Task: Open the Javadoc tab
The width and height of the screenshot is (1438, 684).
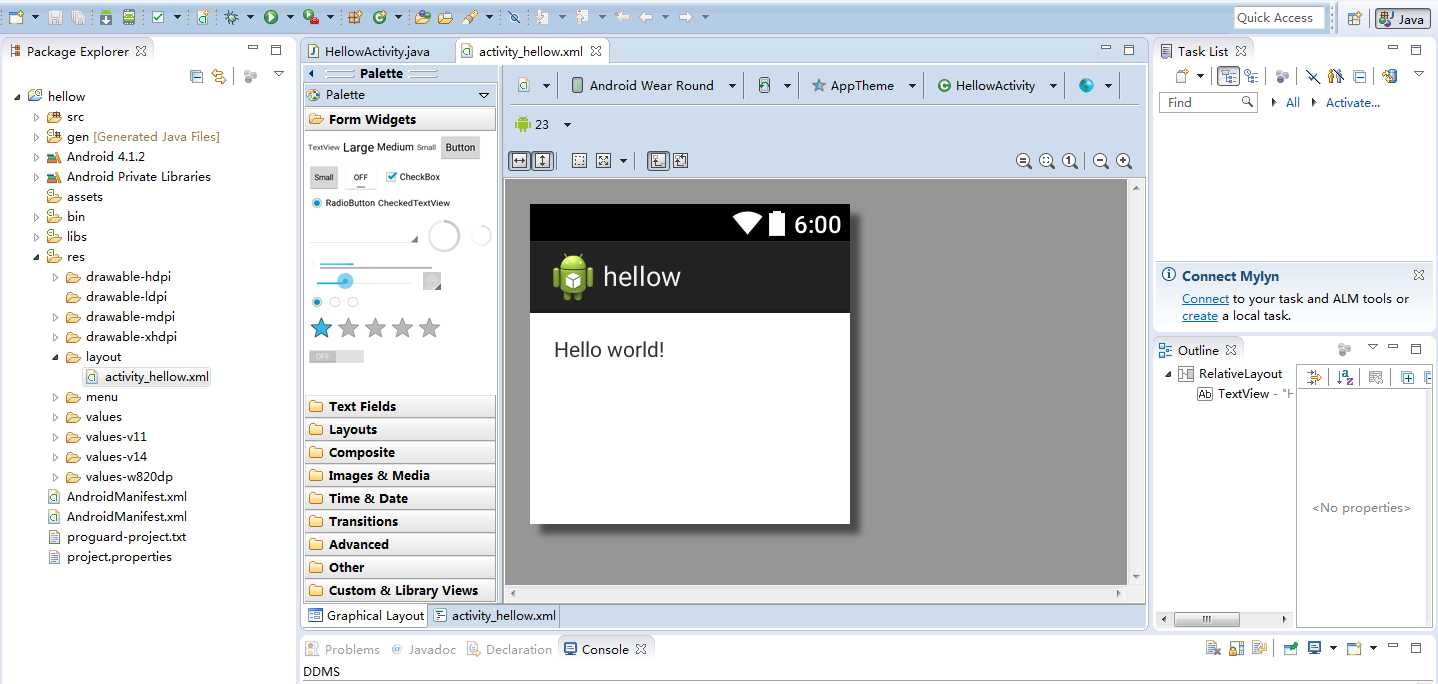Action: 422,650
